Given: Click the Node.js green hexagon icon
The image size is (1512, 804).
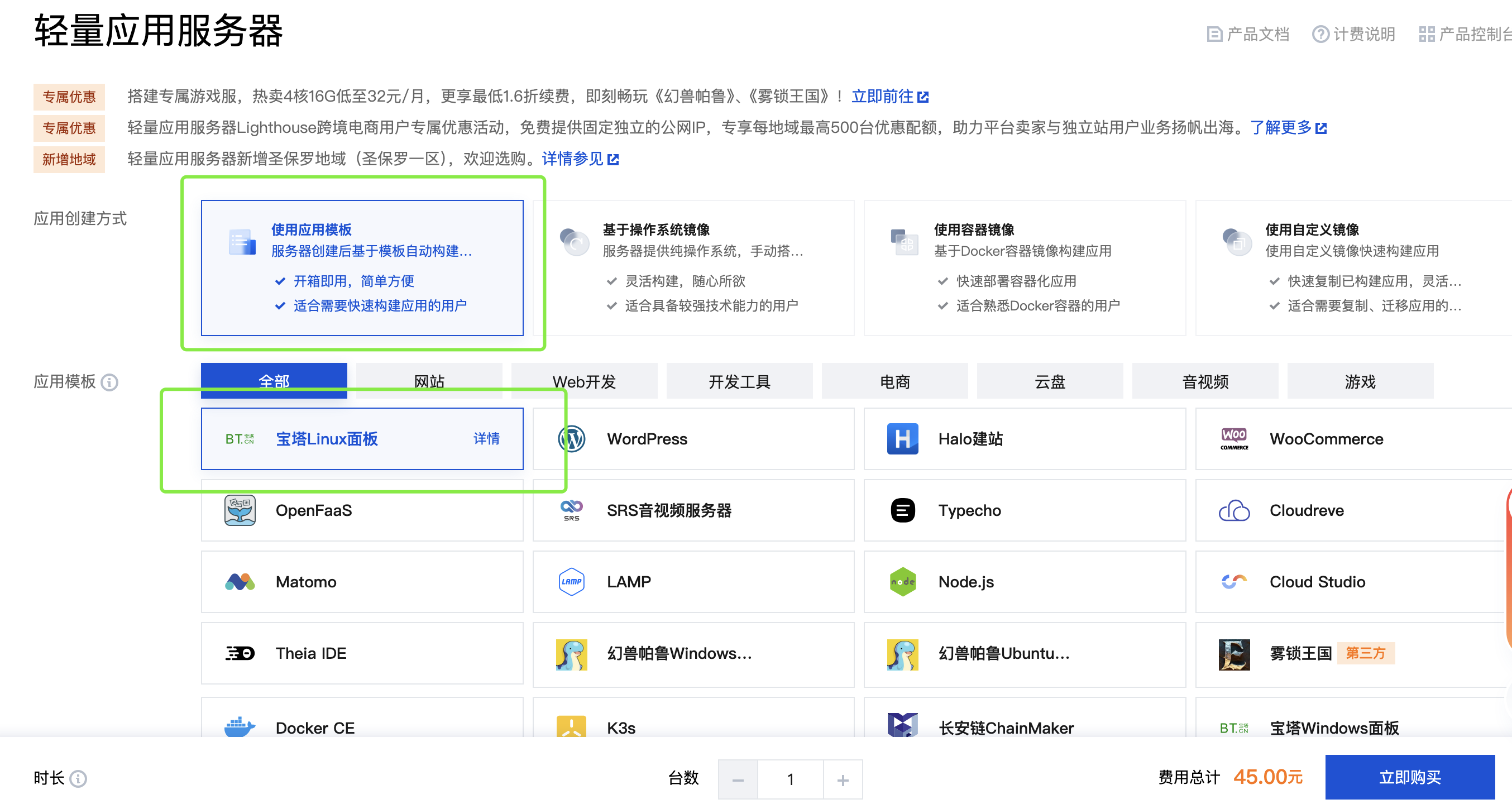Looking at the screenshot, I should 902,582.
